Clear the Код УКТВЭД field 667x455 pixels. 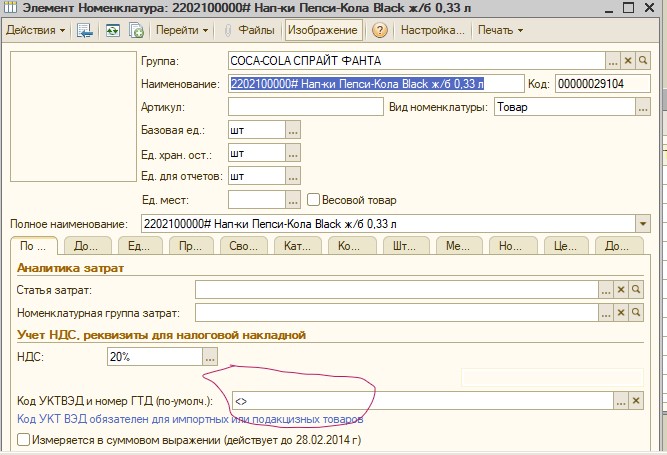coord(636,401)
